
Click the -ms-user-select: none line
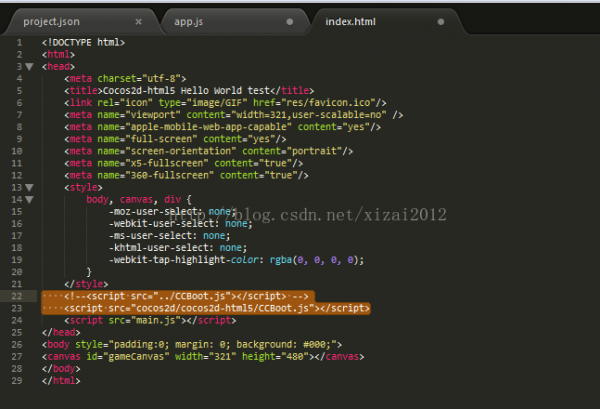tap(170, 236)
